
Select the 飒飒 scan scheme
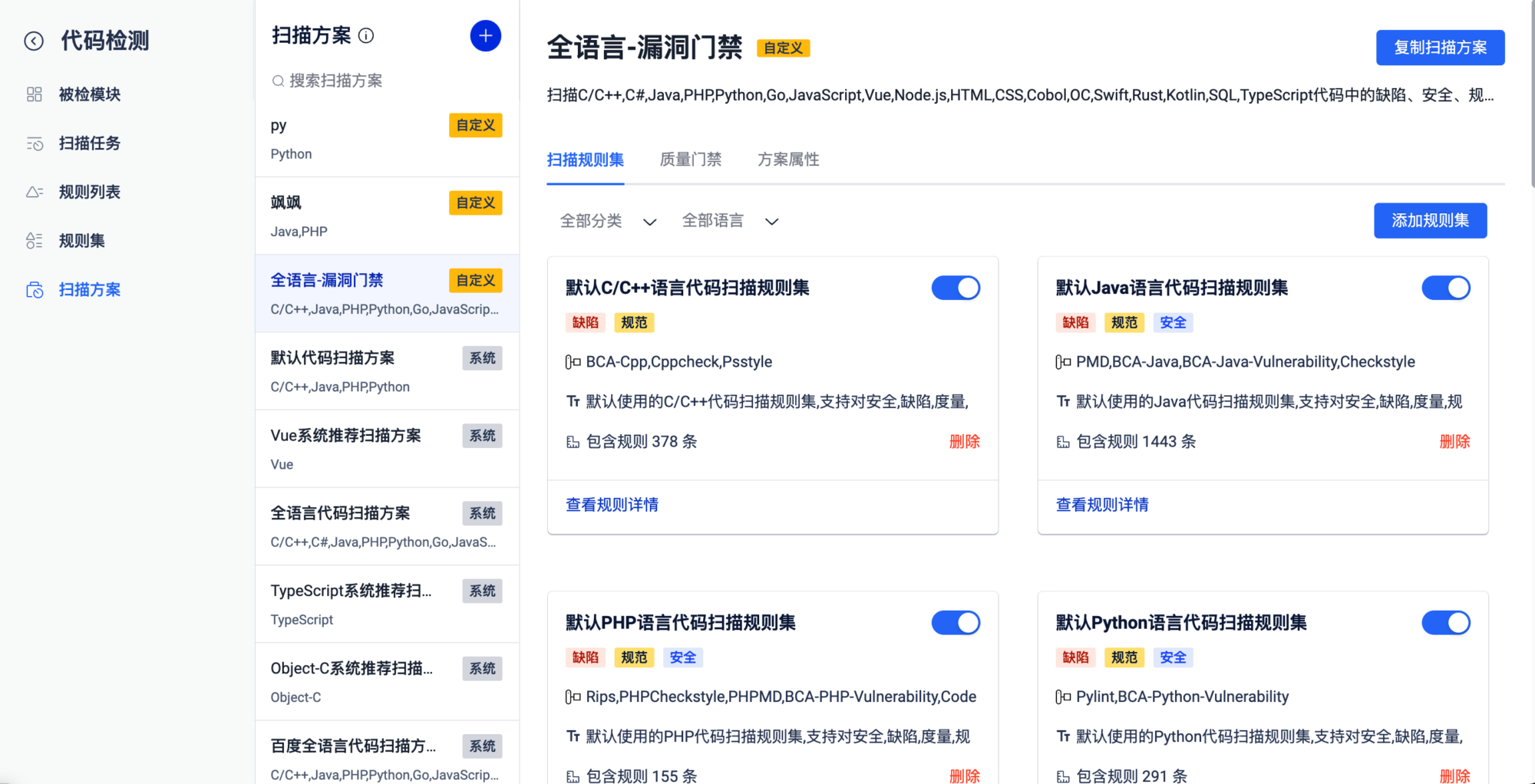click(387, 216)
